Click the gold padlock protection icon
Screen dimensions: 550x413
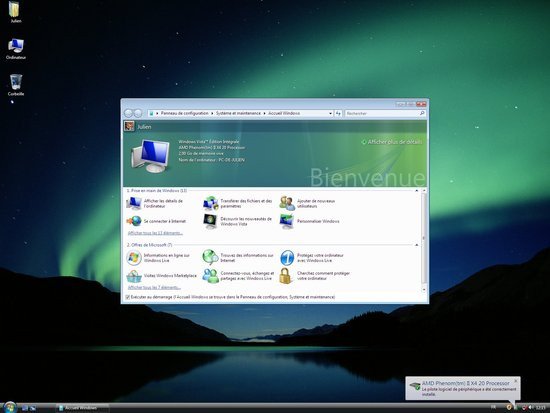286,276
